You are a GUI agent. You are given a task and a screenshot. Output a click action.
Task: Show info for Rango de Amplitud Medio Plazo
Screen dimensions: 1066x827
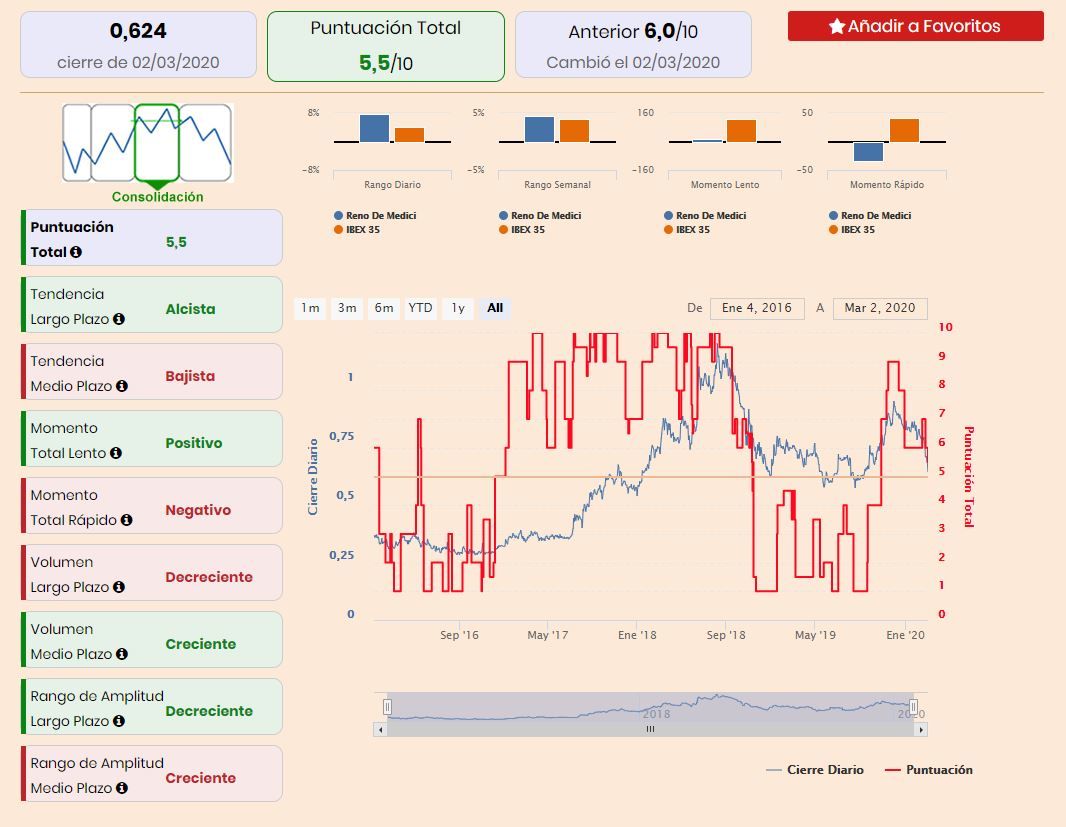click(122, 789)
